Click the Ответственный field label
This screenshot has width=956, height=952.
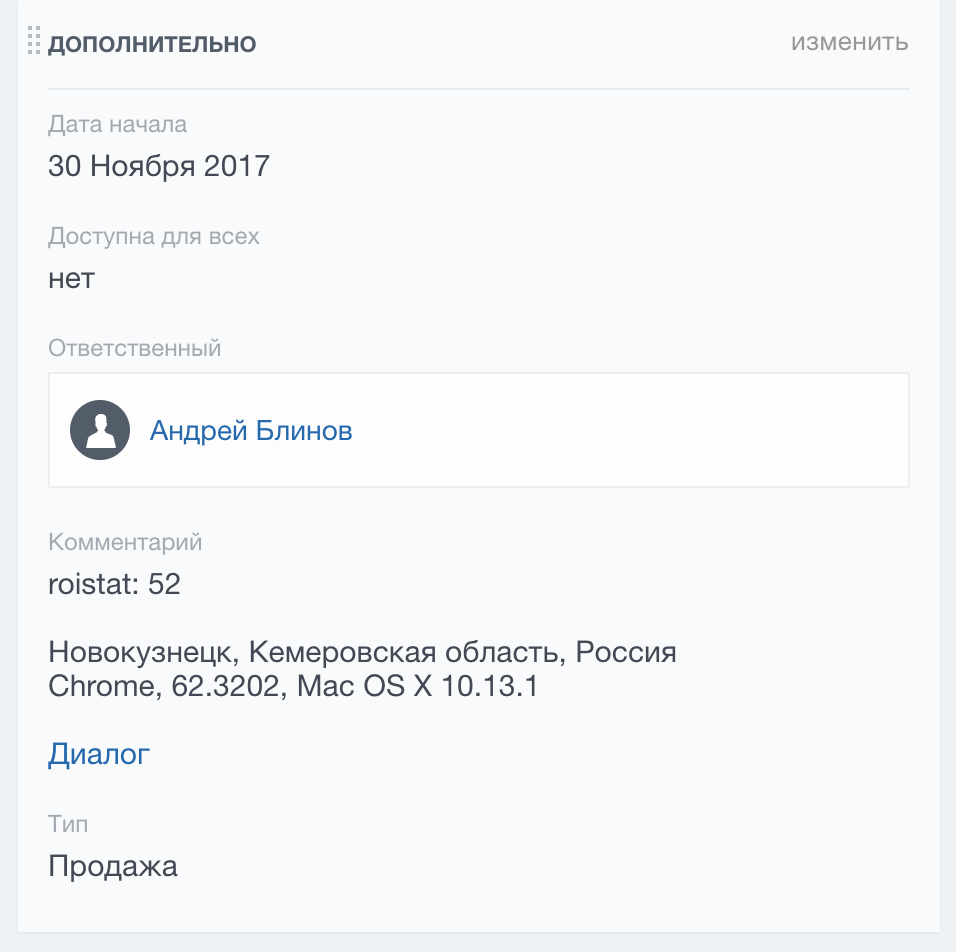[x=134, y=348]
